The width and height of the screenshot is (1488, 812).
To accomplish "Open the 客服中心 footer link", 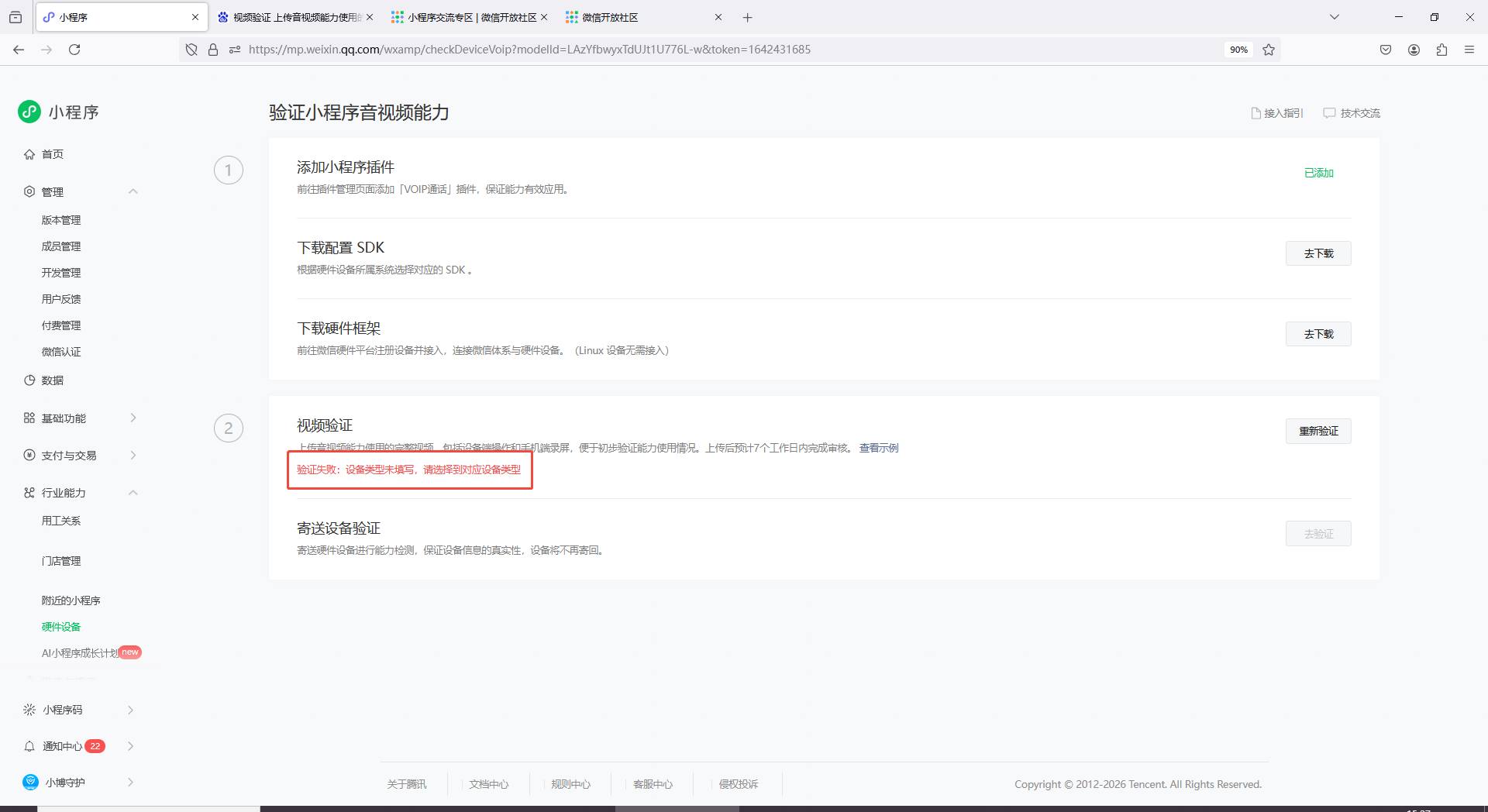I will coord(653,784).
